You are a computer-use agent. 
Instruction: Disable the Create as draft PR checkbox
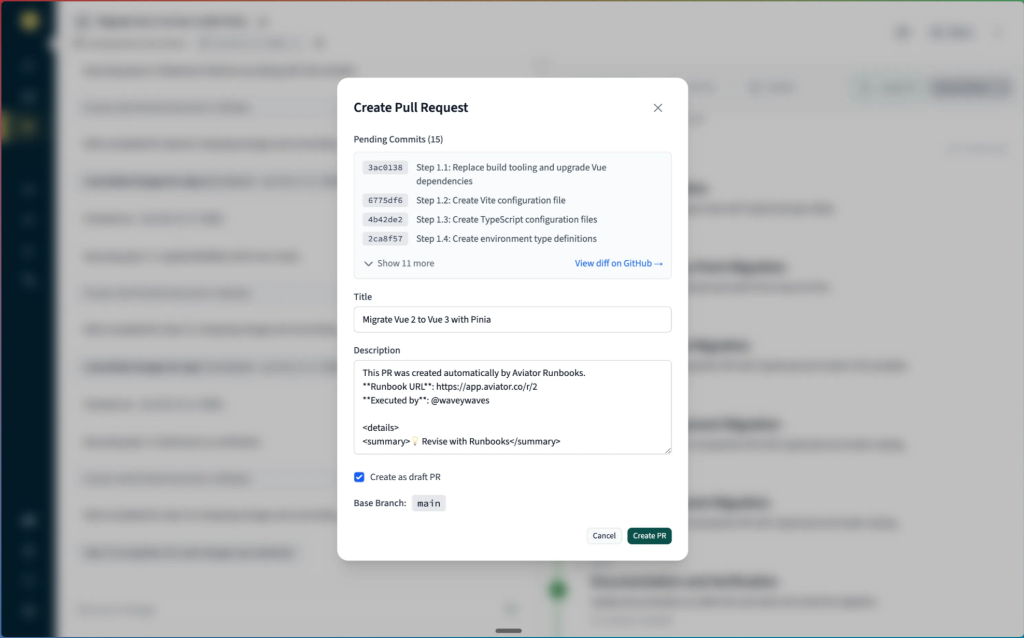pos(359,477)
